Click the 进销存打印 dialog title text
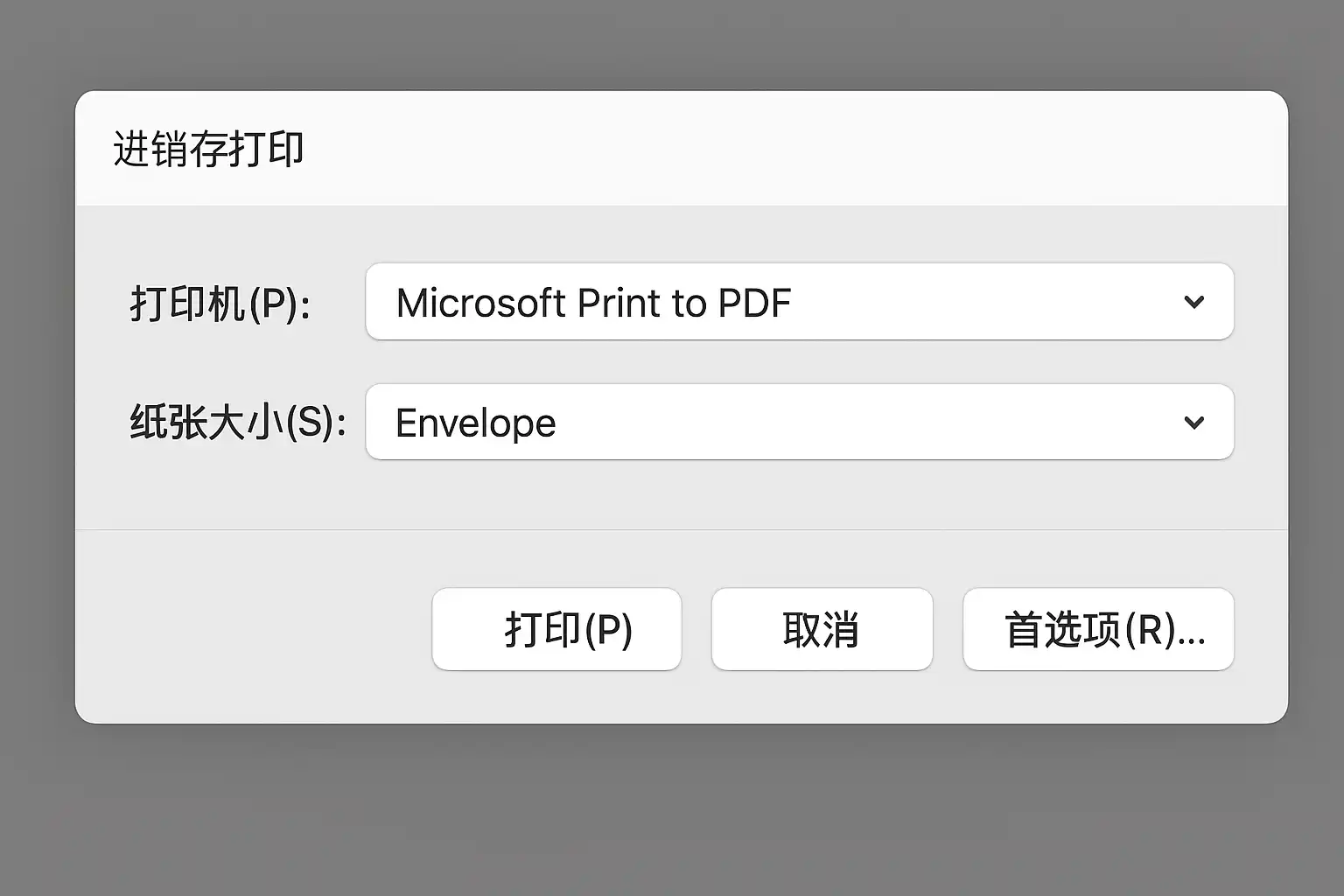Image resolution: width=1344 pixels, height=896 pixels. tap(208, 149)
